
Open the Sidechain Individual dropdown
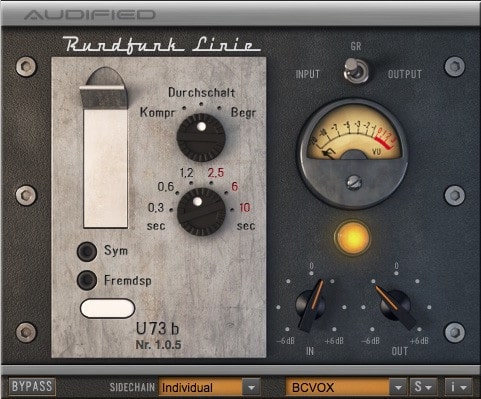coord(209,387)
